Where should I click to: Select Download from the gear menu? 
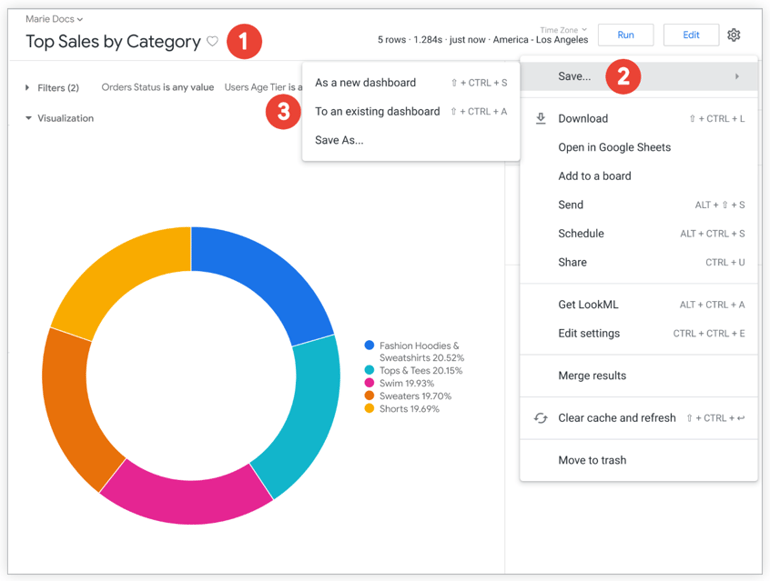638,118
